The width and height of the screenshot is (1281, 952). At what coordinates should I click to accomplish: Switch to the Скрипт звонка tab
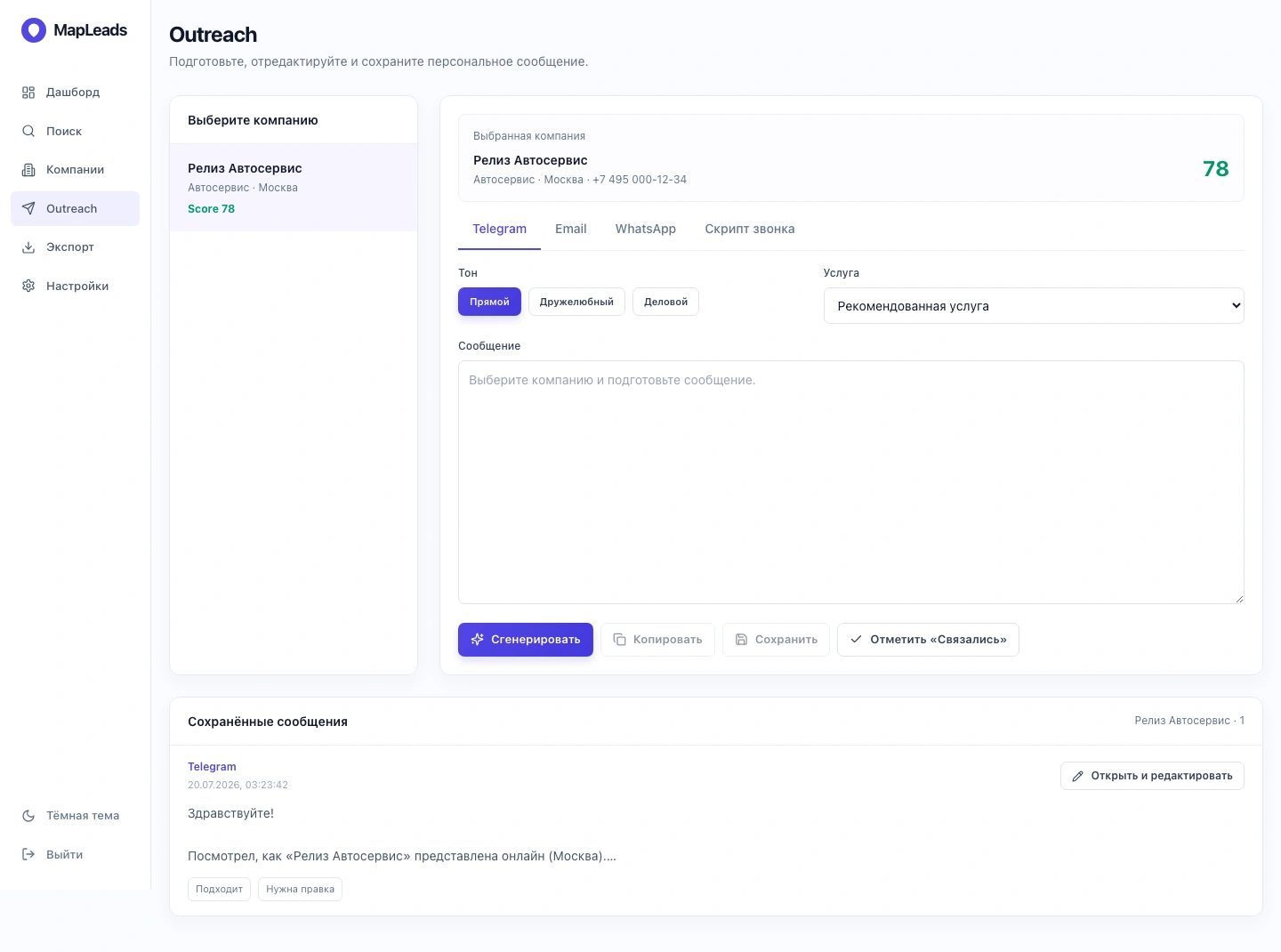[750, 230]
